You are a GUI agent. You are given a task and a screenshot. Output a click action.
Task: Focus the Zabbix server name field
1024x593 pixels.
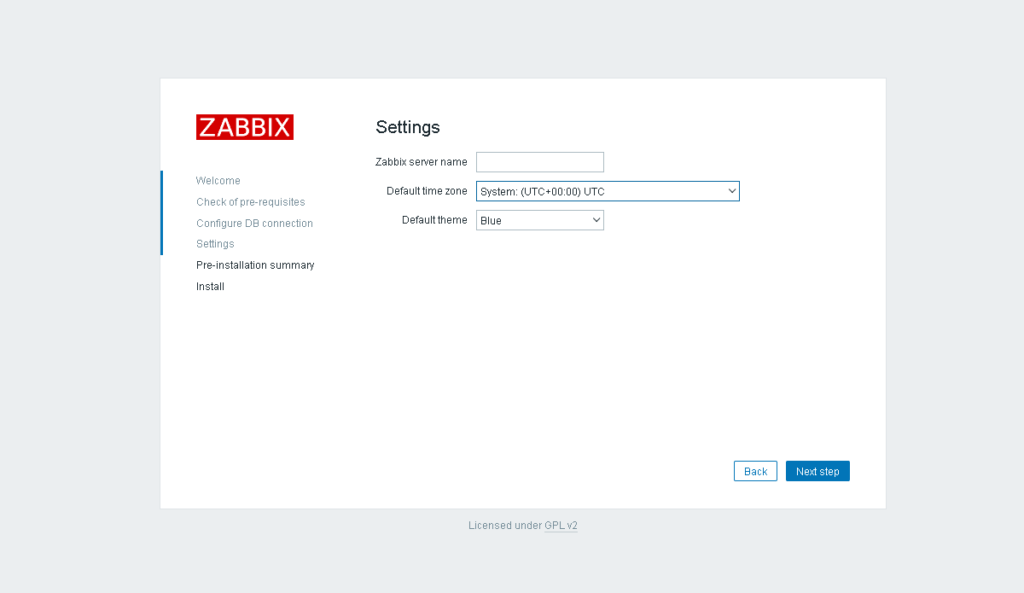pos(540,162)
